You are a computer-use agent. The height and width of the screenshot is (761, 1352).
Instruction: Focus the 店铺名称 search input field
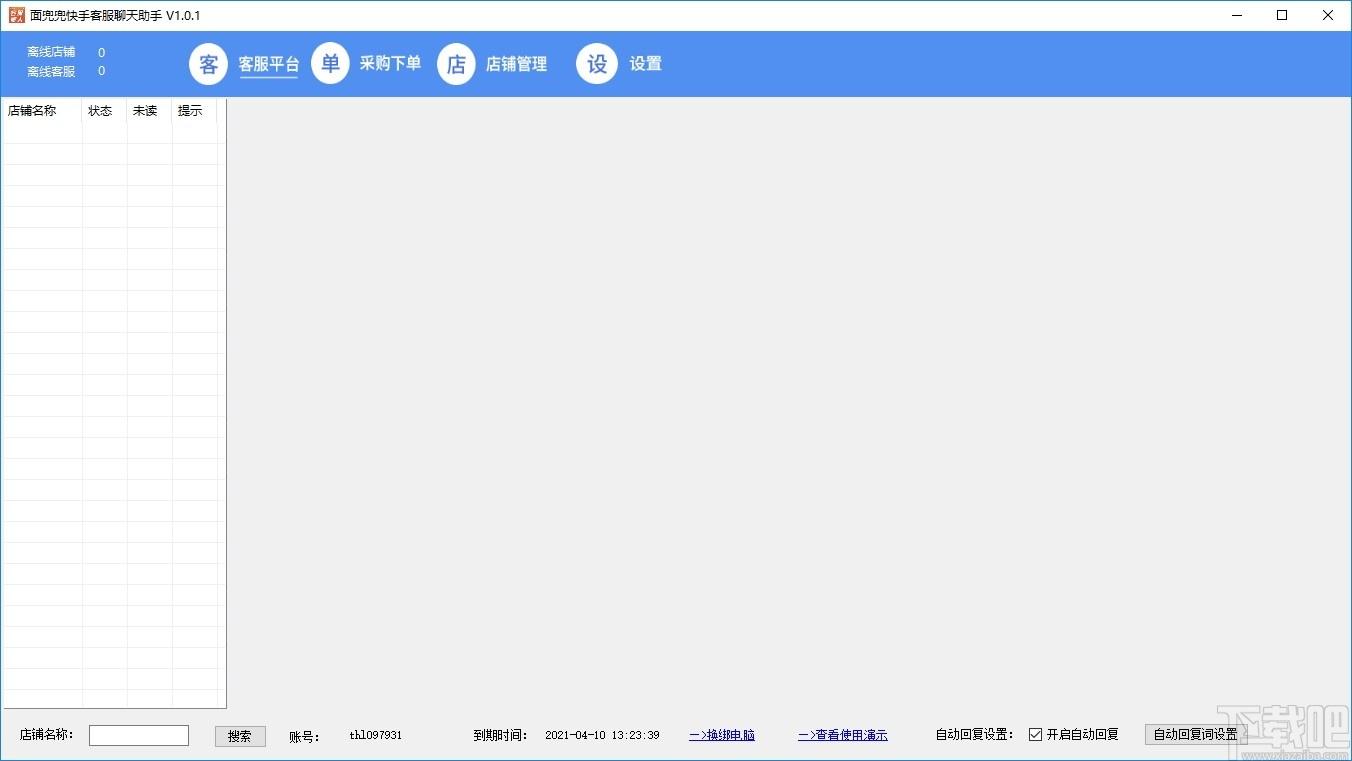click(139, 736)
